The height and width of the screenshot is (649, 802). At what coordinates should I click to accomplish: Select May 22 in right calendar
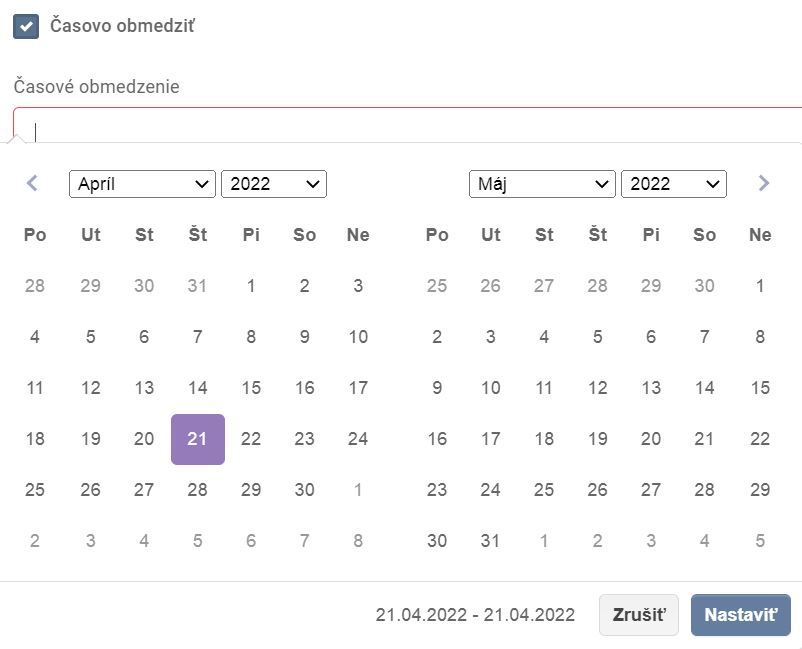click(x=760, y=439)
